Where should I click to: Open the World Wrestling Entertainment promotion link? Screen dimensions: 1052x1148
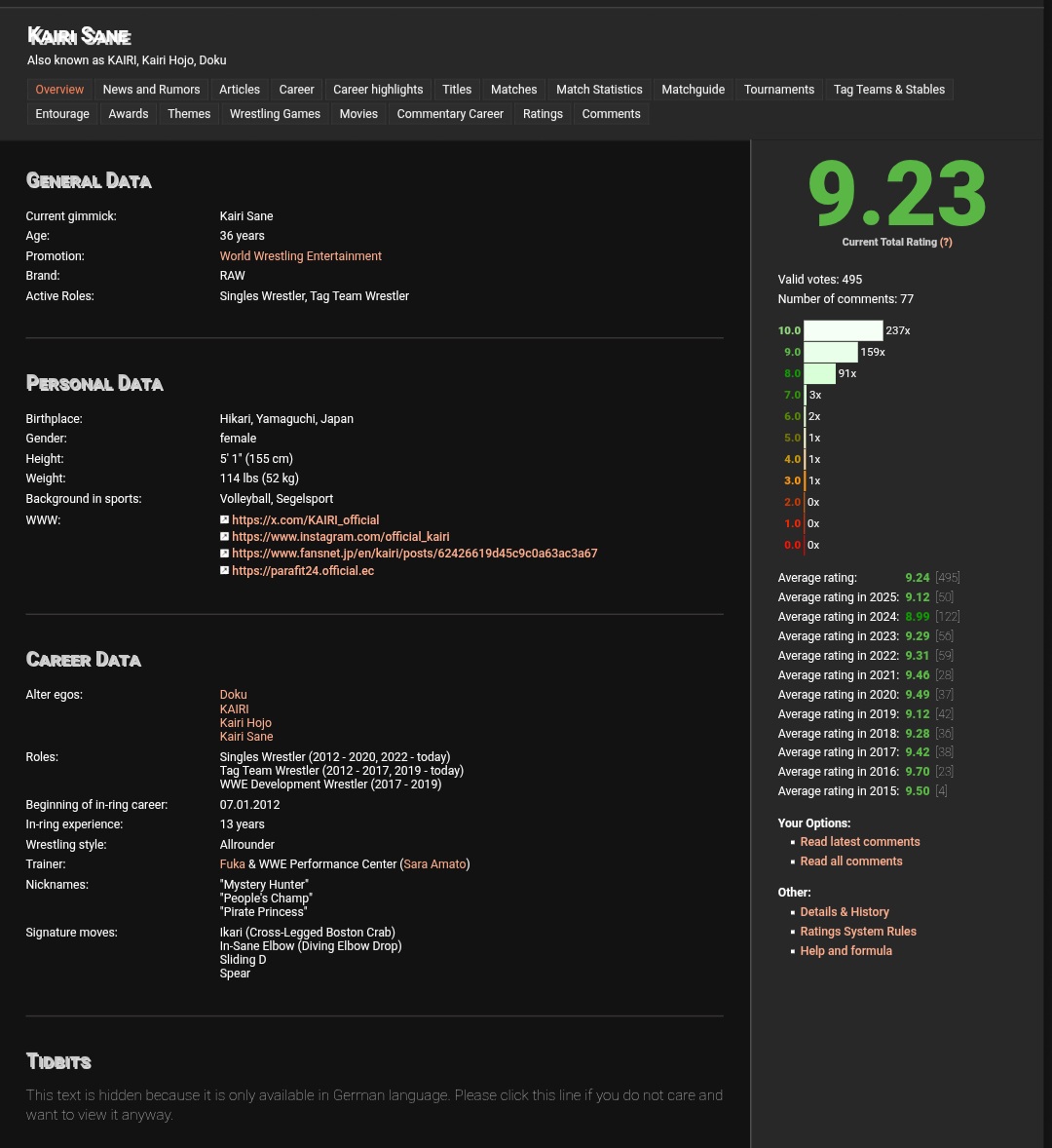pyautogui.click(x=300, y=256)
